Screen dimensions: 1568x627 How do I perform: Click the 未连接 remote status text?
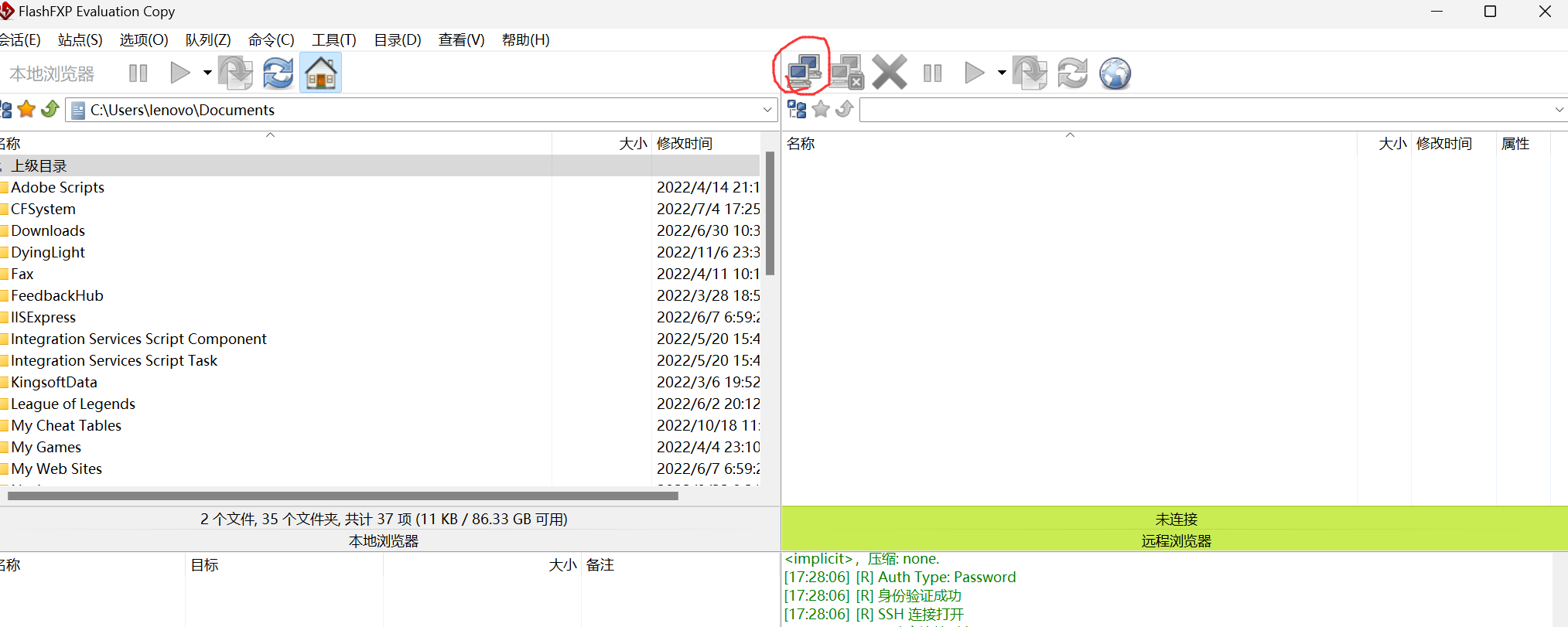1176,520
